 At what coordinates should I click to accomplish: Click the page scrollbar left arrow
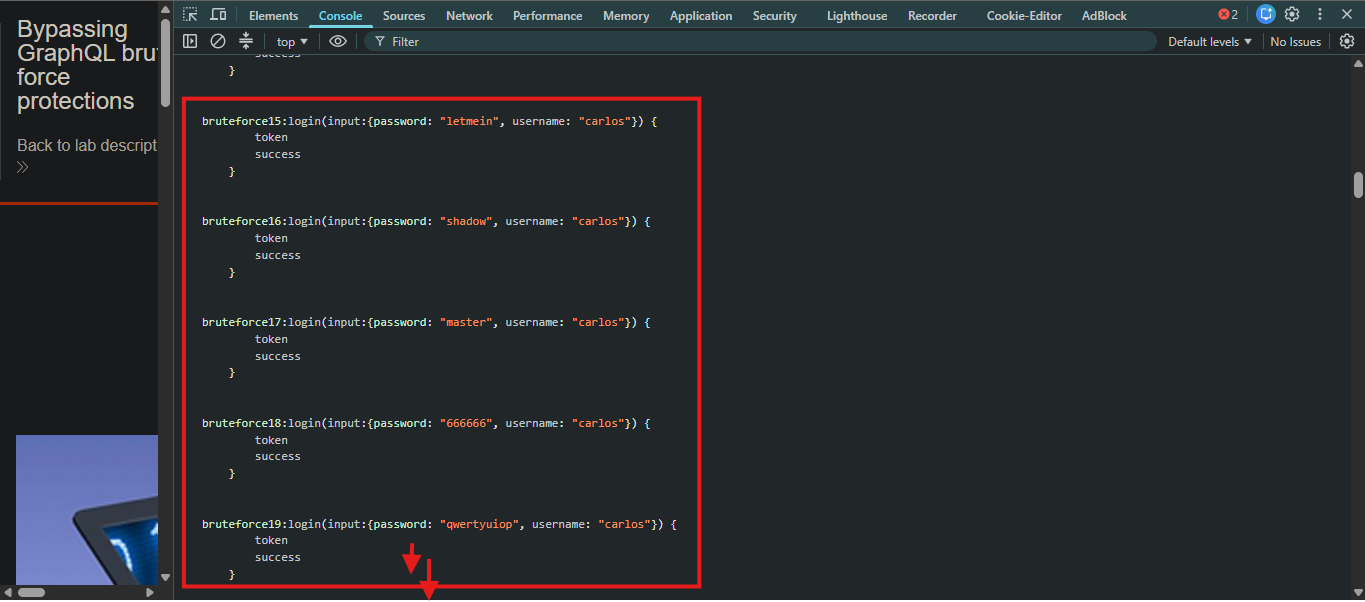coord(8,592)
